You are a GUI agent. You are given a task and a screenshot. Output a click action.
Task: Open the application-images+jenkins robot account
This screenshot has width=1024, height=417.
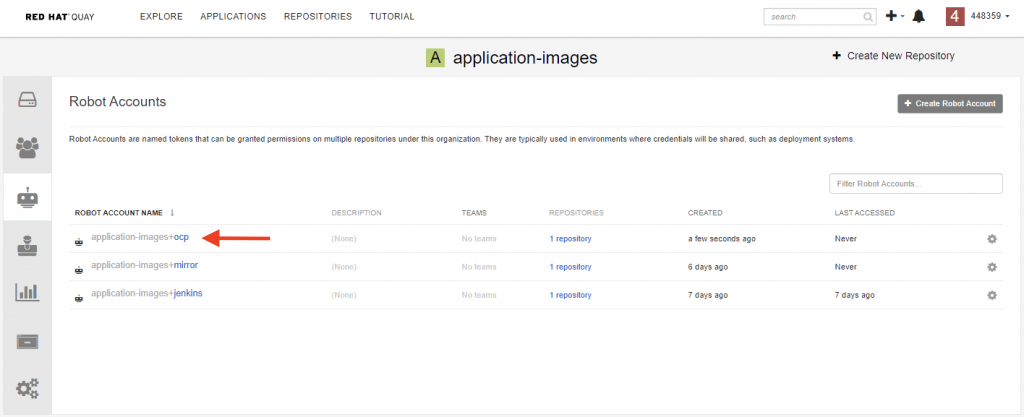(x=146, y=293)
